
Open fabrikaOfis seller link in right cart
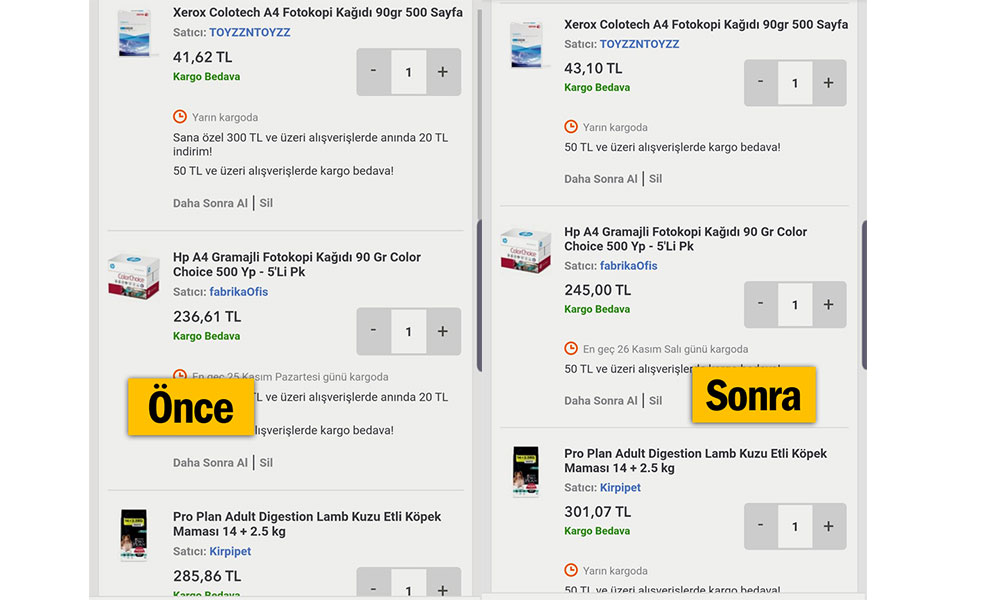(x=628, y=266)
